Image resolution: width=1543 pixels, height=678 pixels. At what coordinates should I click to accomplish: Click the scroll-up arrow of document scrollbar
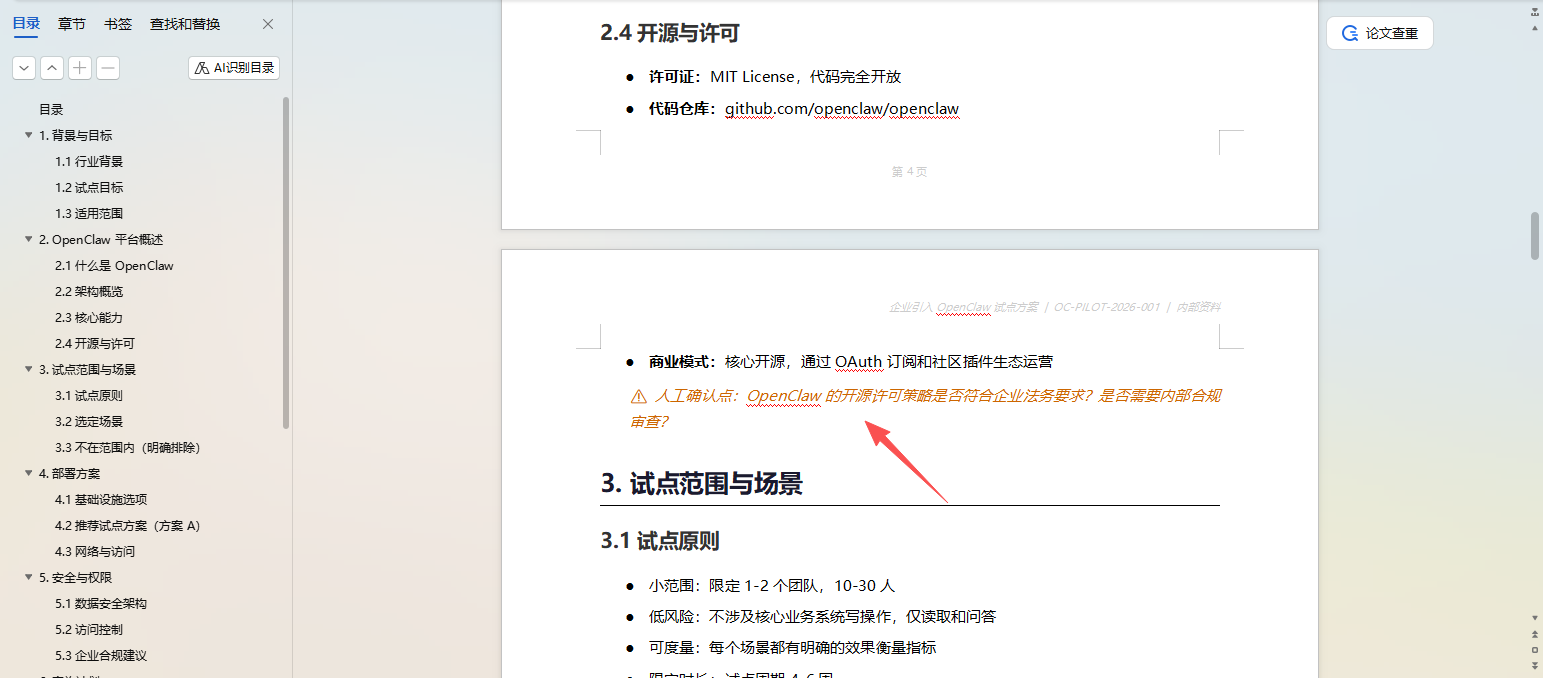pos(1535,28)
